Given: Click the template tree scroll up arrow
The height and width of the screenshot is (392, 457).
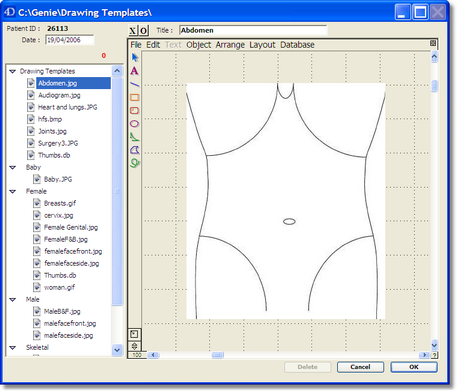Looking at the screenshot, I should (x=117, y=71).
